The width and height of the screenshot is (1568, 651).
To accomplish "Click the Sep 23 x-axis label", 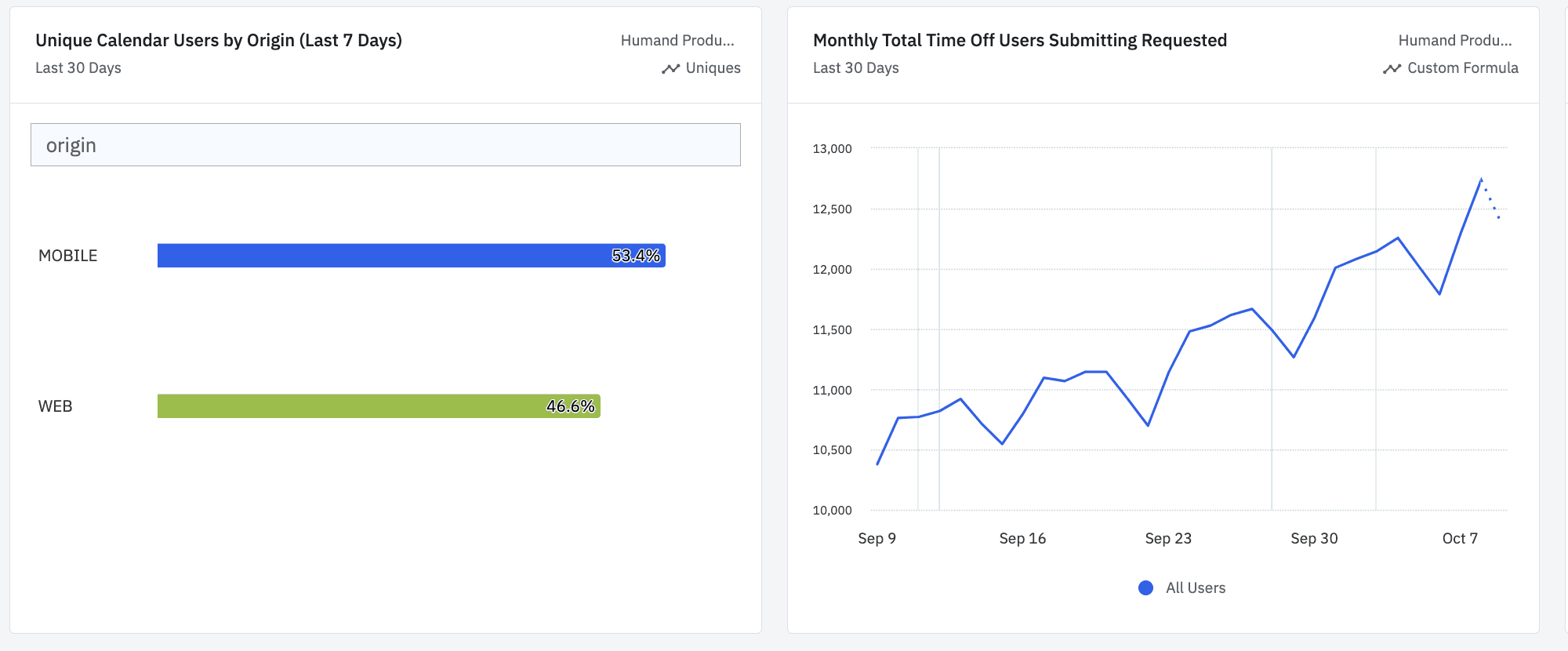I will [x=1168, y=539].
